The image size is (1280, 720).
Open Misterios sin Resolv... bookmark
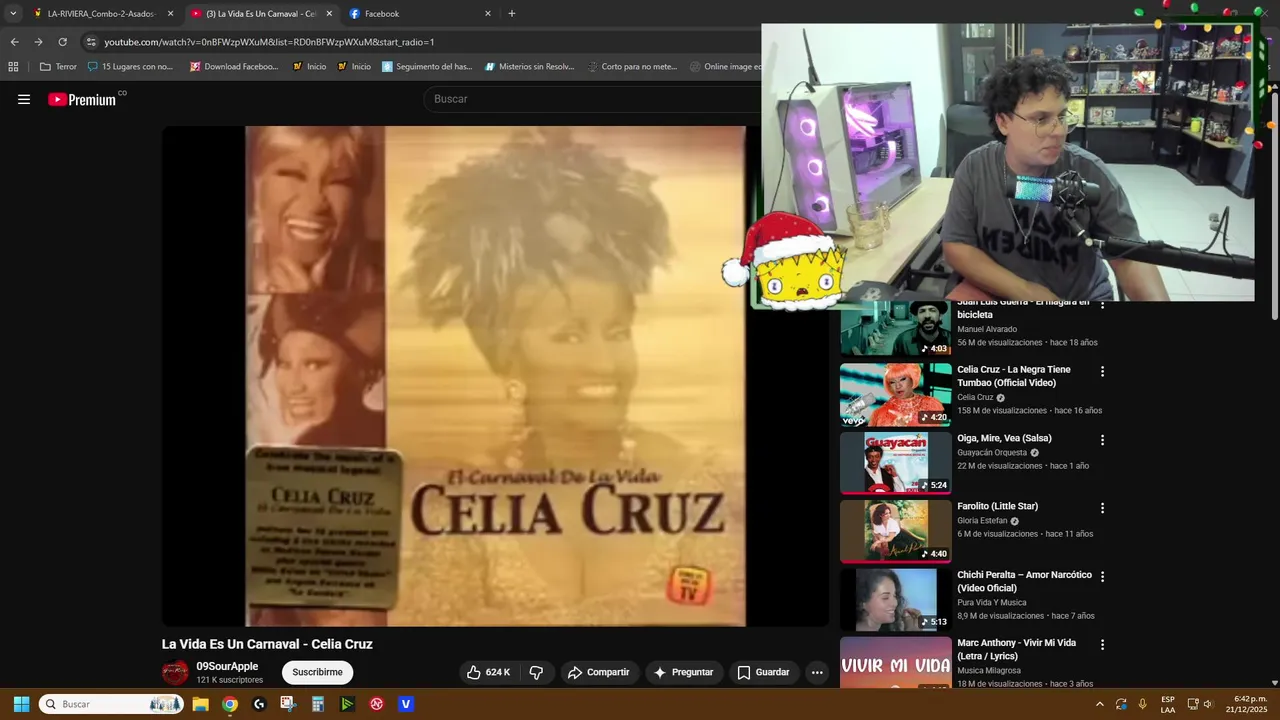(x=530, y=67)
